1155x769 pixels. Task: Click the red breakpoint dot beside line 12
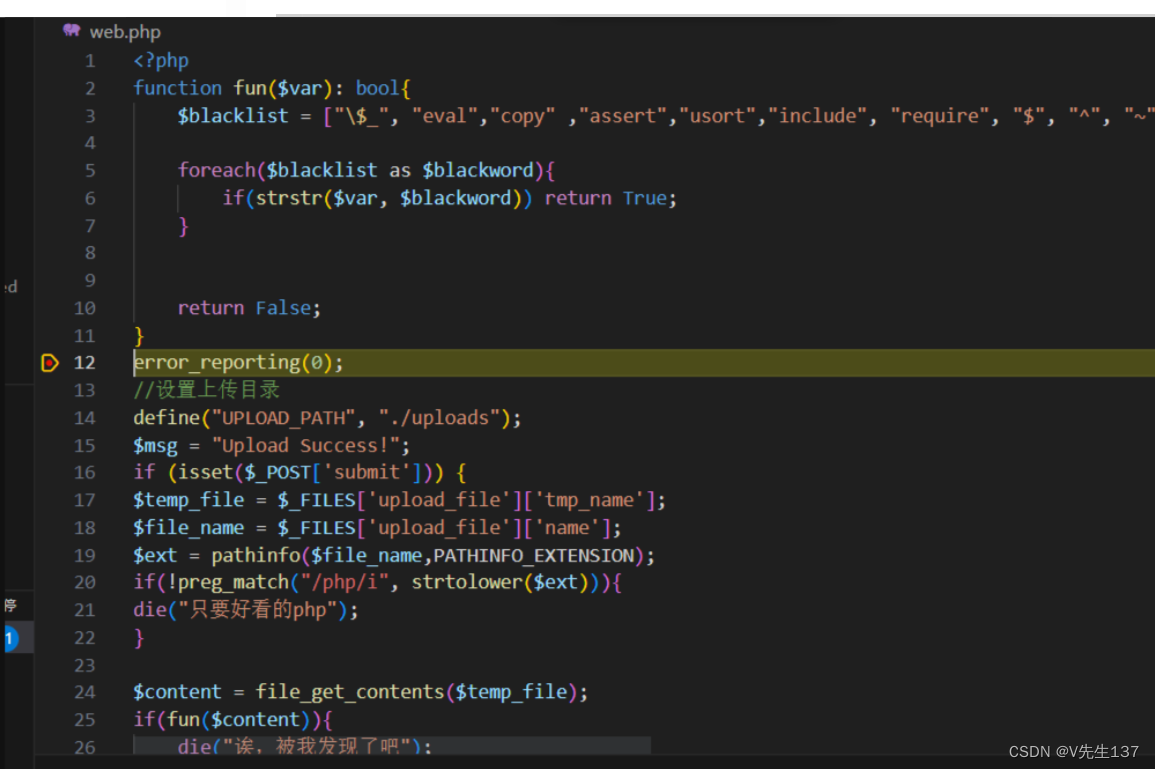point(48,363)
